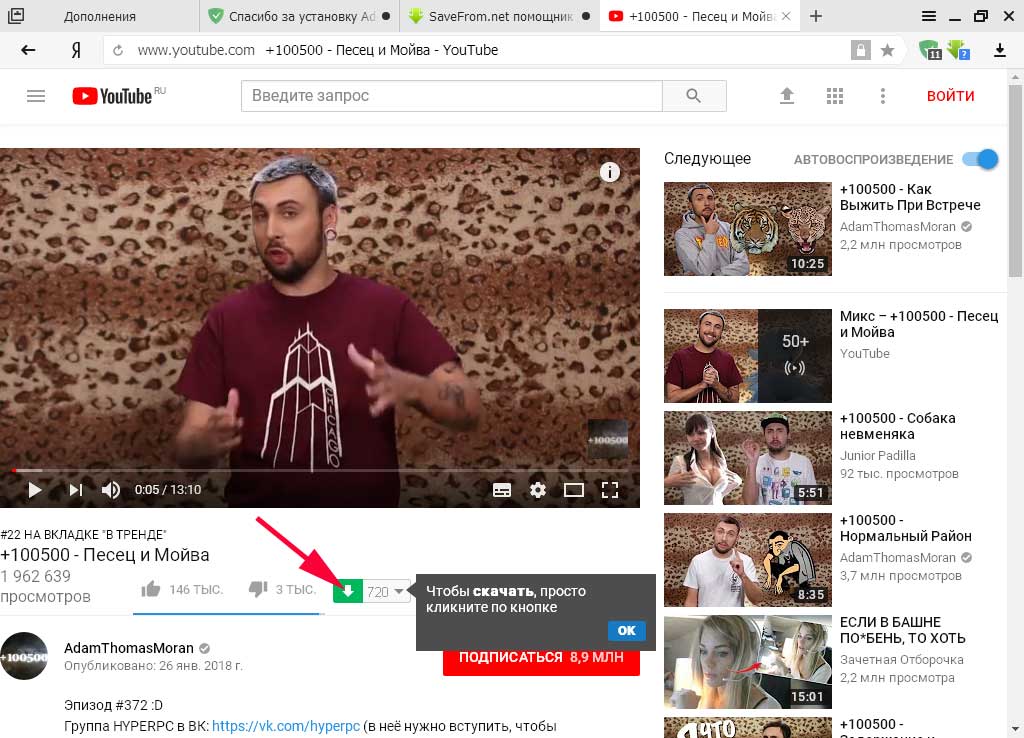Image resolution: width=1024 pixels, height=738 pixels.
Task: Go back with the browser back arrow
Action: tap(27, 50)
